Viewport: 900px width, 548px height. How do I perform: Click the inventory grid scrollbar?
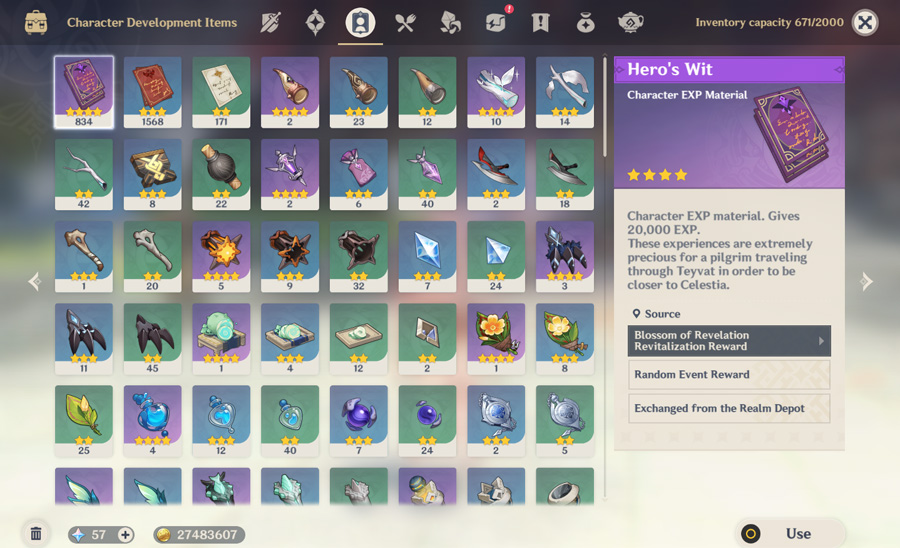coord(604,106)
